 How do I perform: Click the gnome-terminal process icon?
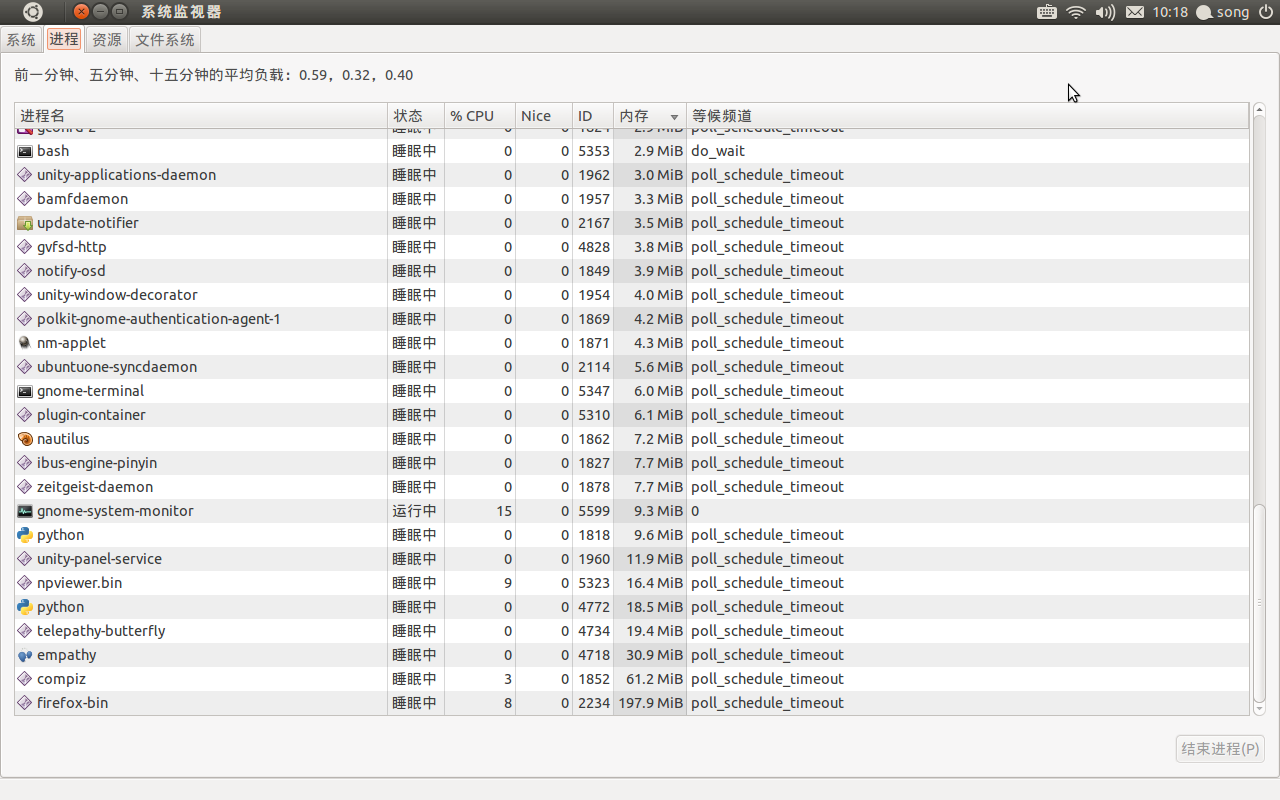click(x=25, y=391)
